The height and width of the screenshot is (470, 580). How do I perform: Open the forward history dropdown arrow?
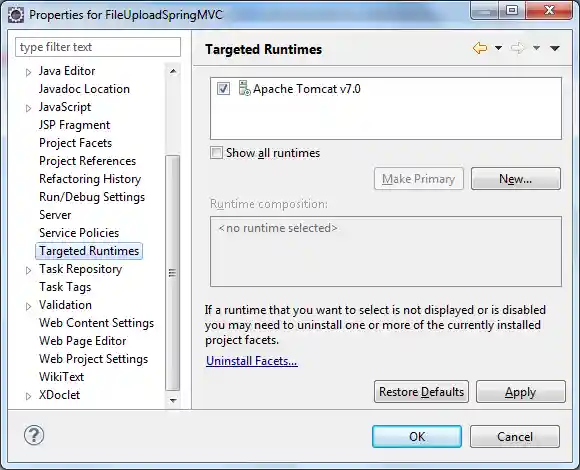coord(536,48)
